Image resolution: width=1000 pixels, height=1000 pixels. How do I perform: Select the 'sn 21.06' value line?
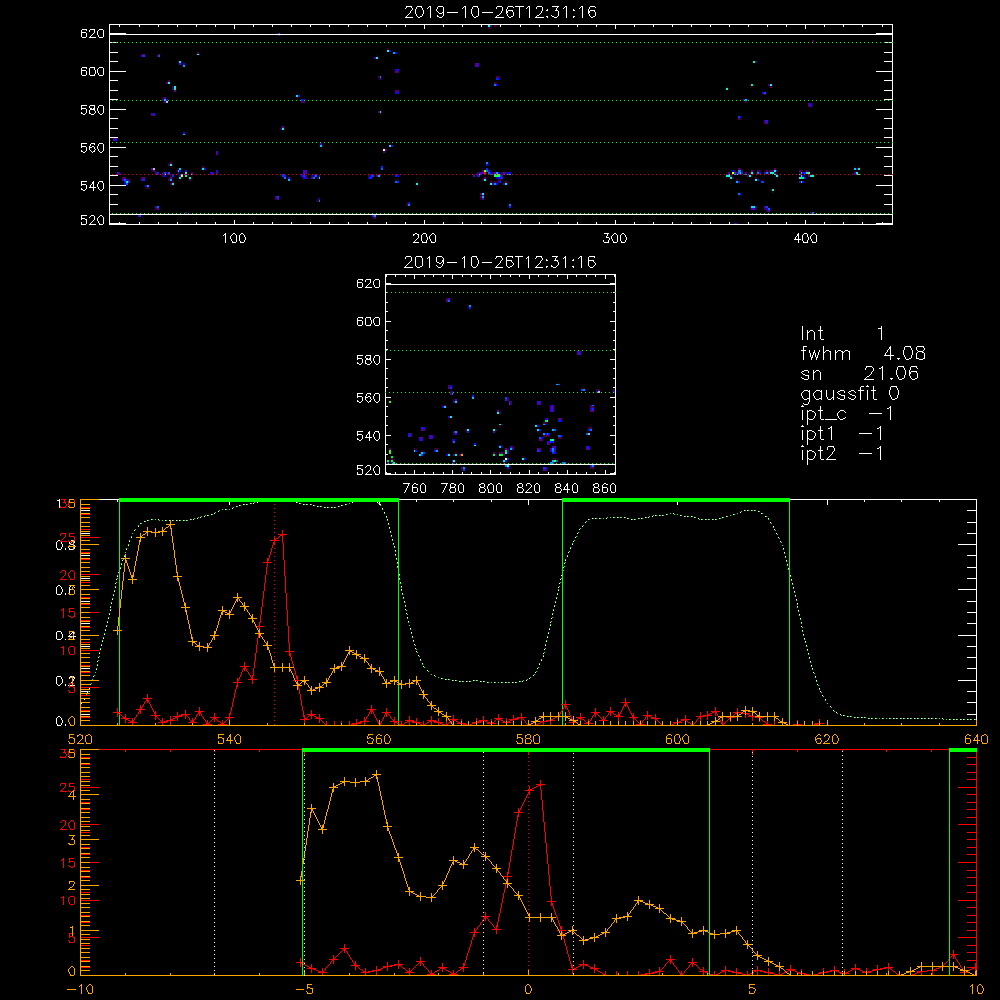pos(859,373)
